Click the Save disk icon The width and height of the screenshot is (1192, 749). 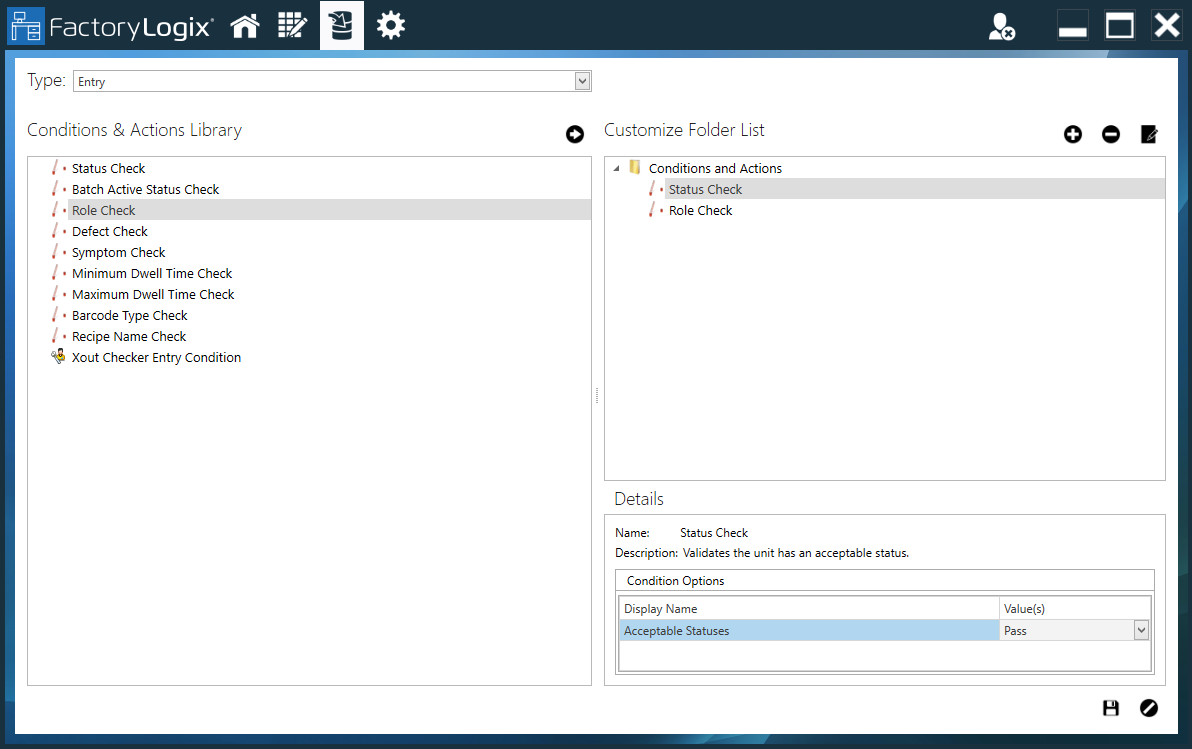click(1111, 708)
